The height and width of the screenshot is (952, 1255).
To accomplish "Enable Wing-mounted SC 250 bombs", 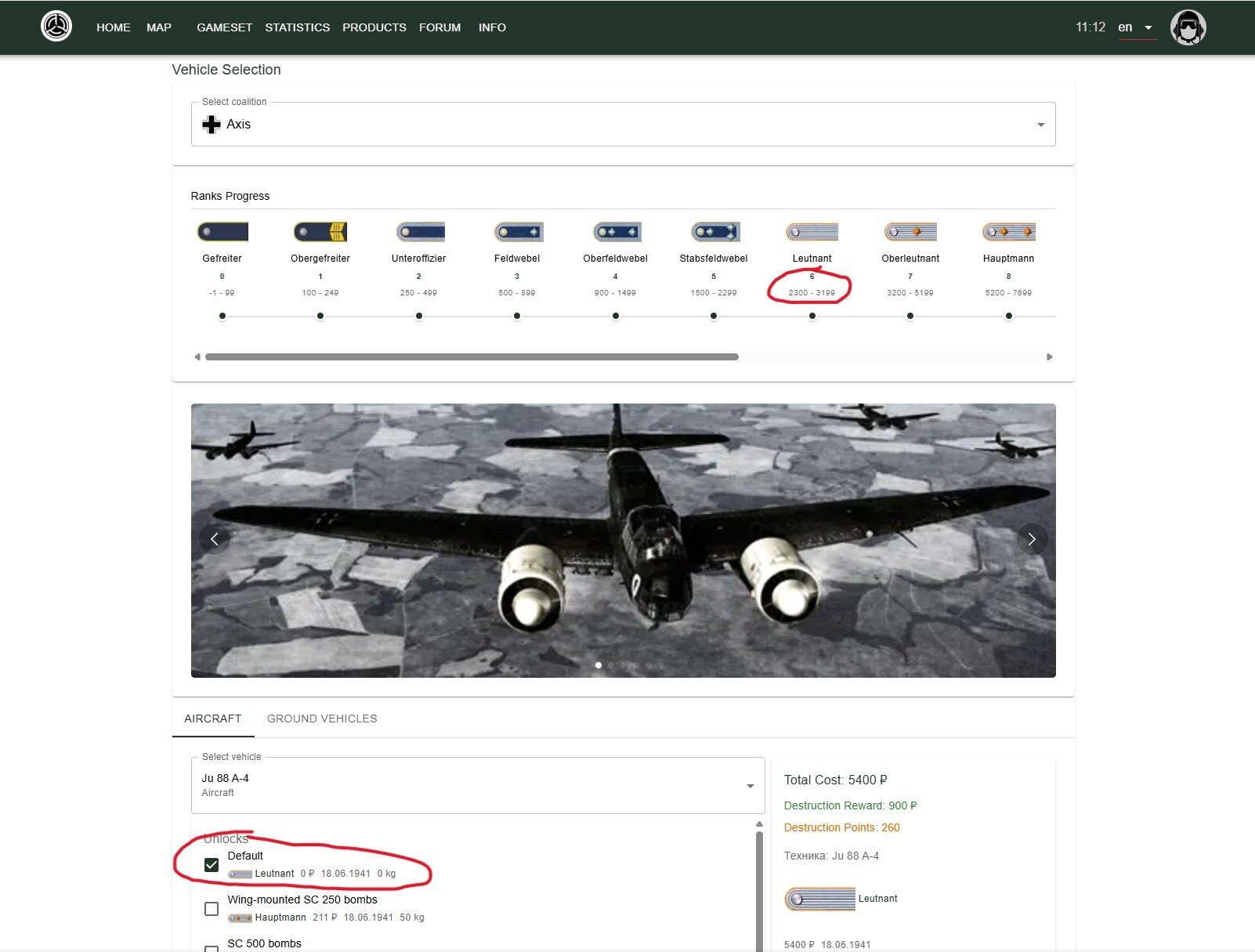I will pyautogui.click(x=212, y=909).
